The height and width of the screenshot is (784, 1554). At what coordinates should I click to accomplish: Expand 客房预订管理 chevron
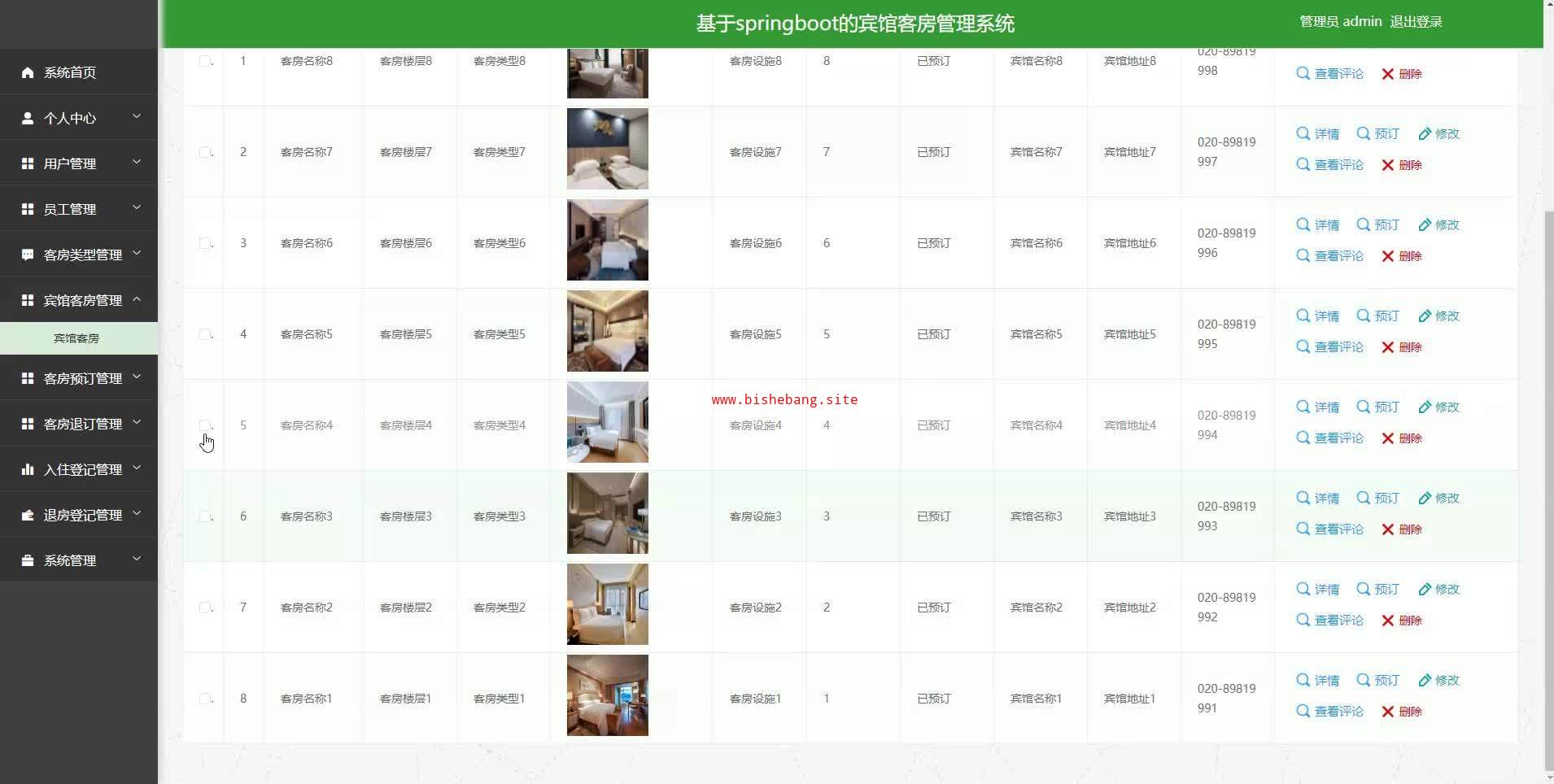(x=137, y=377)
